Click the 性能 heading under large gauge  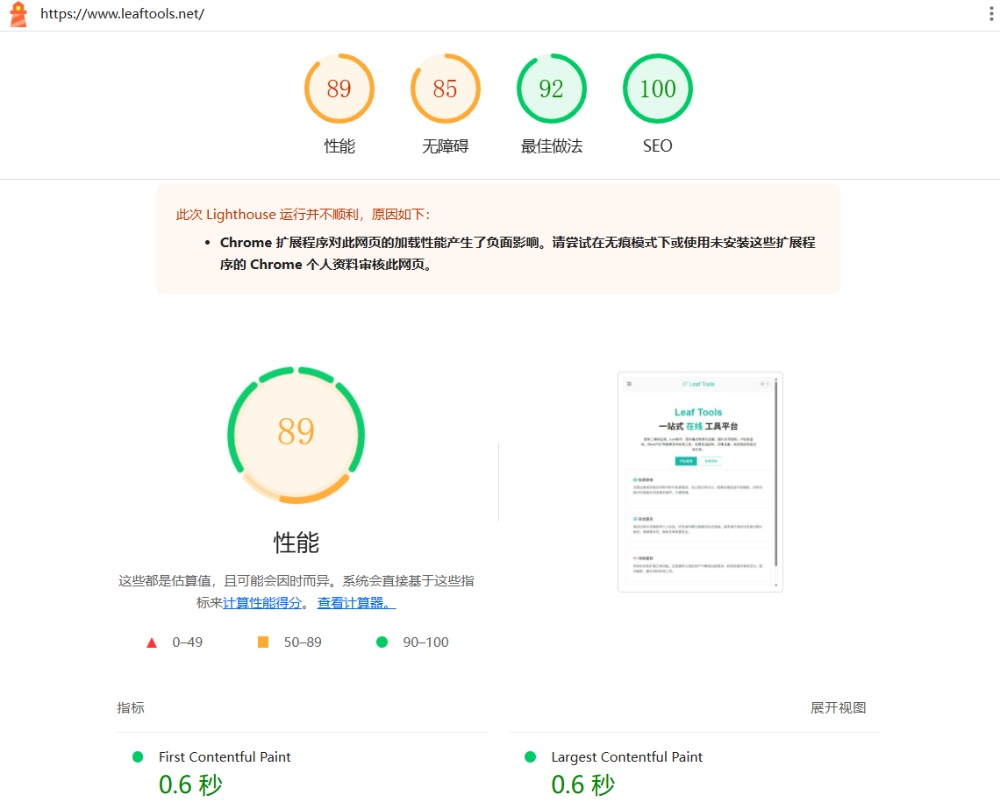point(296,543)
